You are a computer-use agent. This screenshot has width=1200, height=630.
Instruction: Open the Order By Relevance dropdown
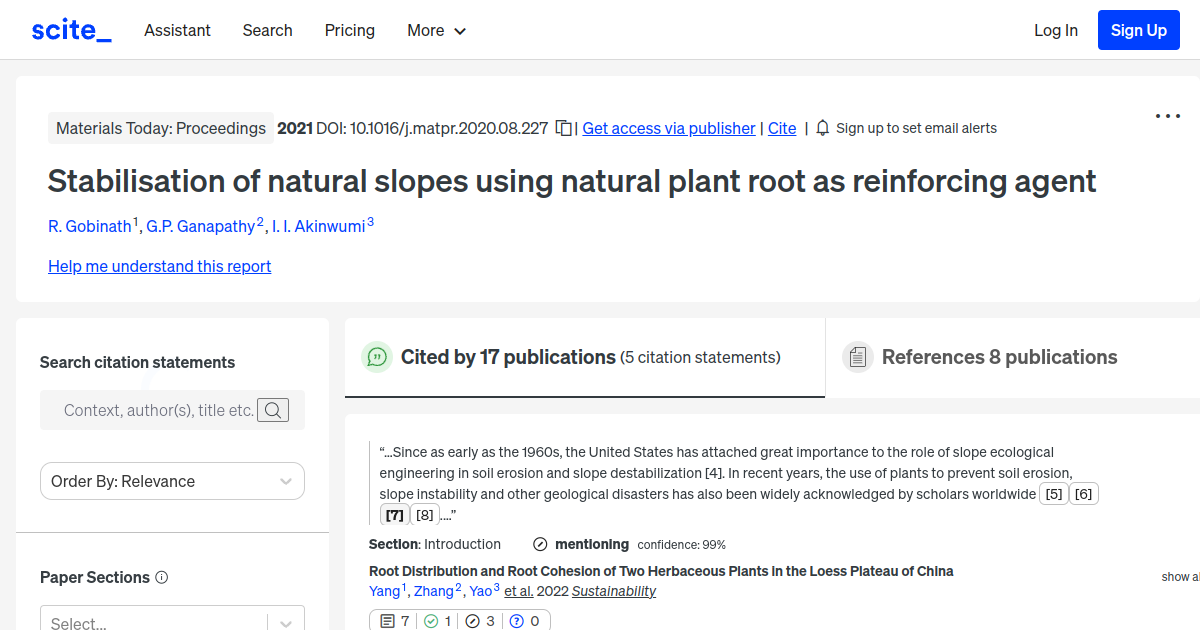pos(172,481)
